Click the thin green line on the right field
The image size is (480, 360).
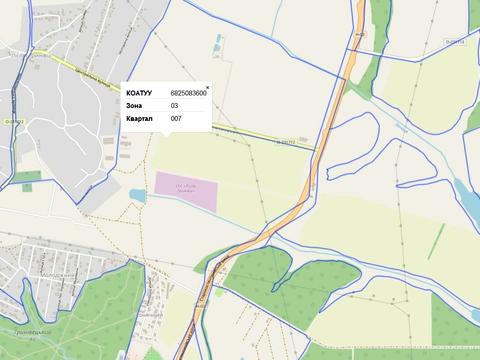(x=436, y=242)
